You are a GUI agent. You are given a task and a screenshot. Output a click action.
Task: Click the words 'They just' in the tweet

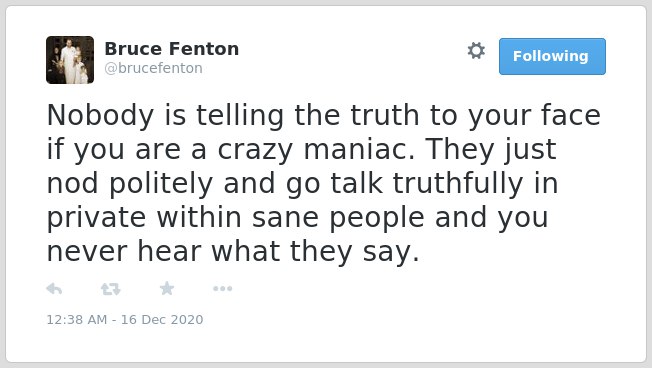click(x=491, y=150)
